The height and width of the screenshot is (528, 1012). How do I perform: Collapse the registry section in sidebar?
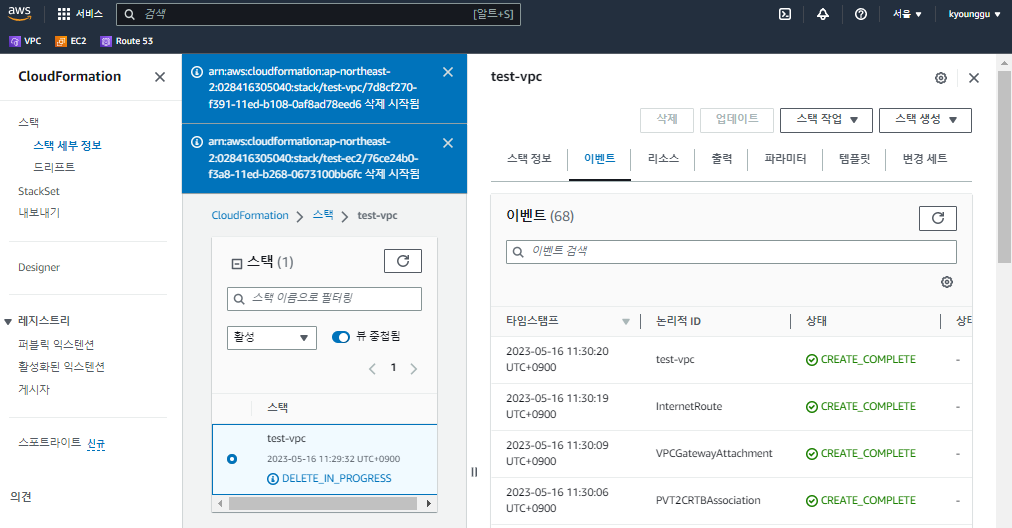(x=8, y=321)
